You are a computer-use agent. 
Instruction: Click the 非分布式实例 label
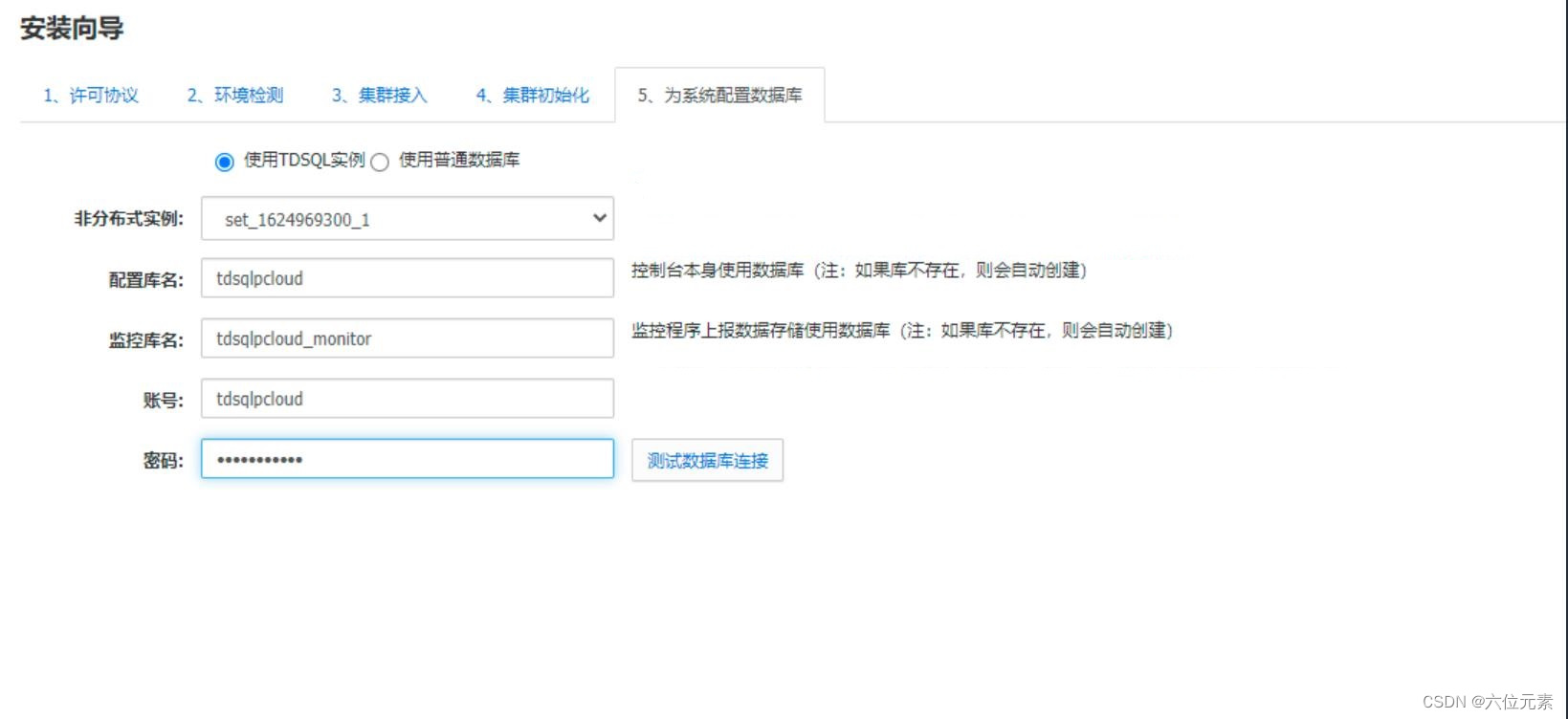pos(129,219)
